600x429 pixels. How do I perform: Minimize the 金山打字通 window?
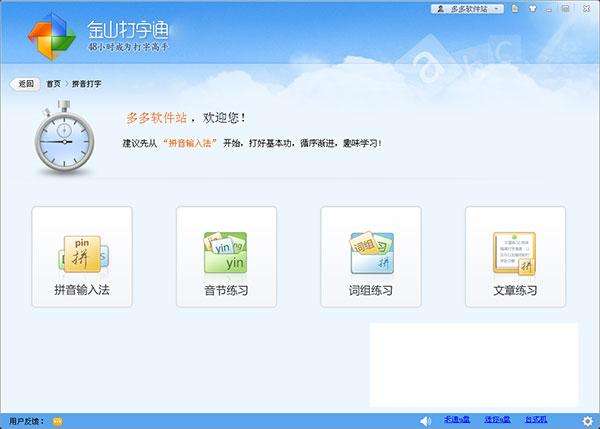point(549,9)
